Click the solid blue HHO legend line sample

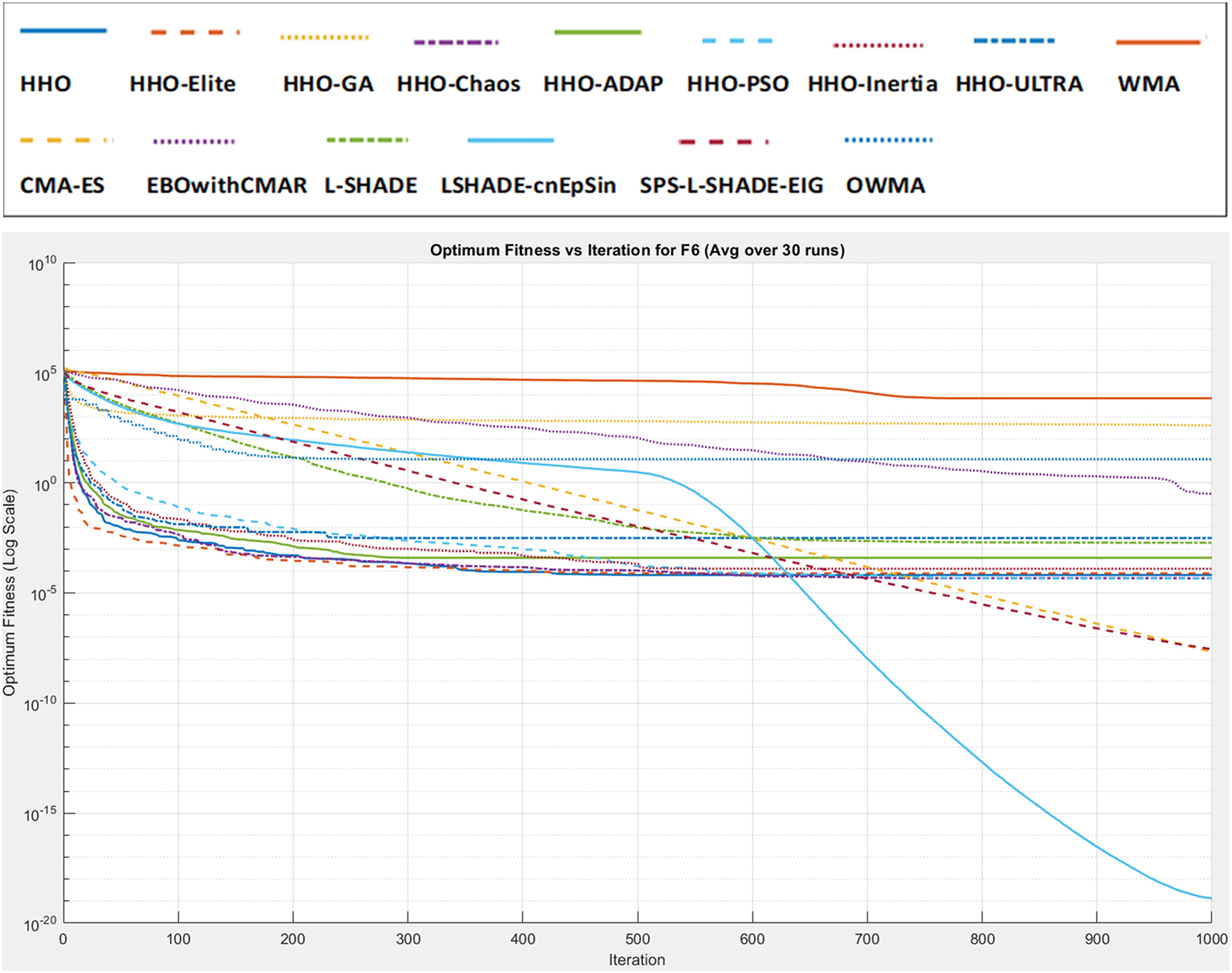tap(63, 31)
